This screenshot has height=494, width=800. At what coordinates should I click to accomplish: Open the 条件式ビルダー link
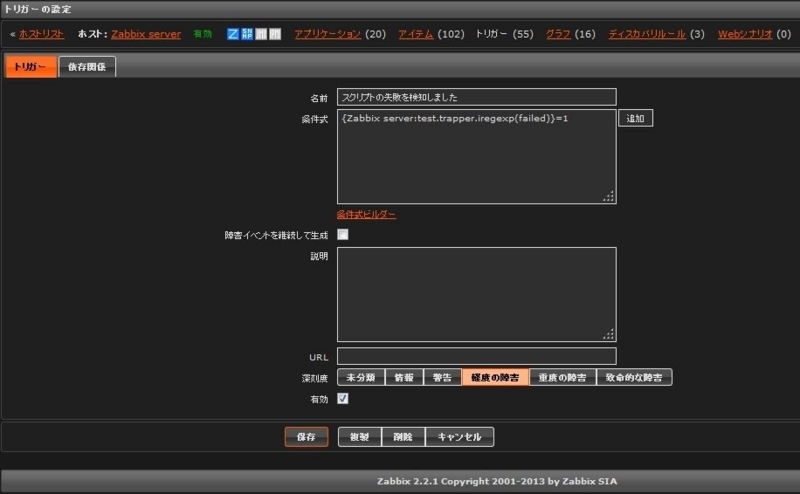click(x=366, y=214)
